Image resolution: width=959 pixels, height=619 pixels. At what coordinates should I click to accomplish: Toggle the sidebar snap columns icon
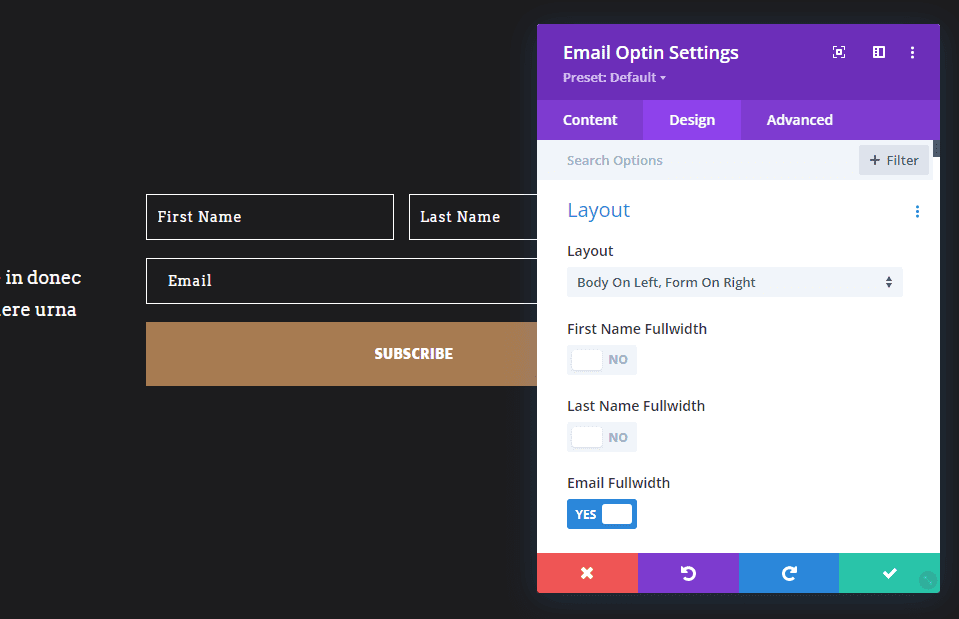coord(878,53)
